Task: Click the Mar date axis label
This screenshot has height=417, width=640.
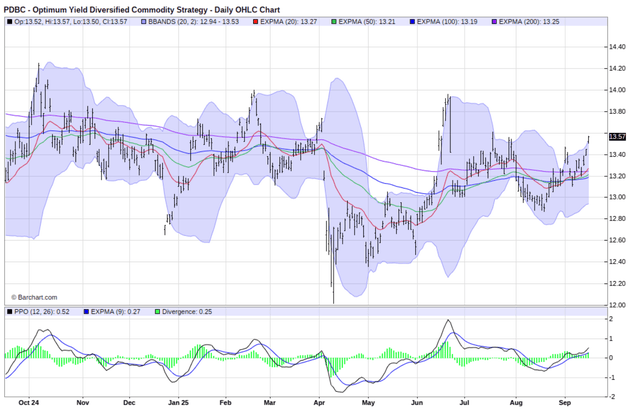Action: (269, 403)
